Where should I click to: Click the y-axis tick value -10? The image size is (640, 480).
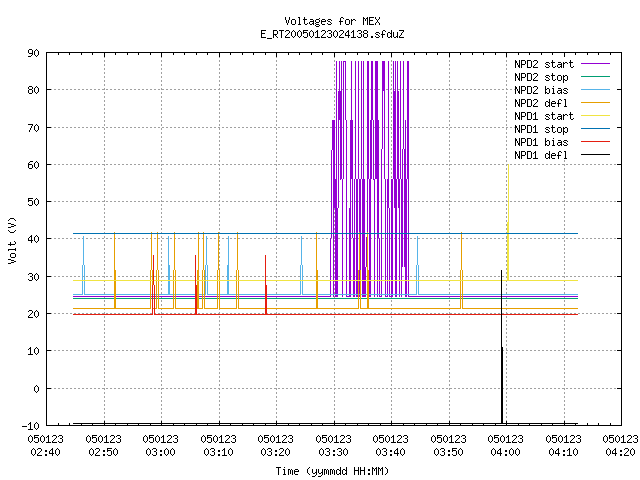point(31,426)
